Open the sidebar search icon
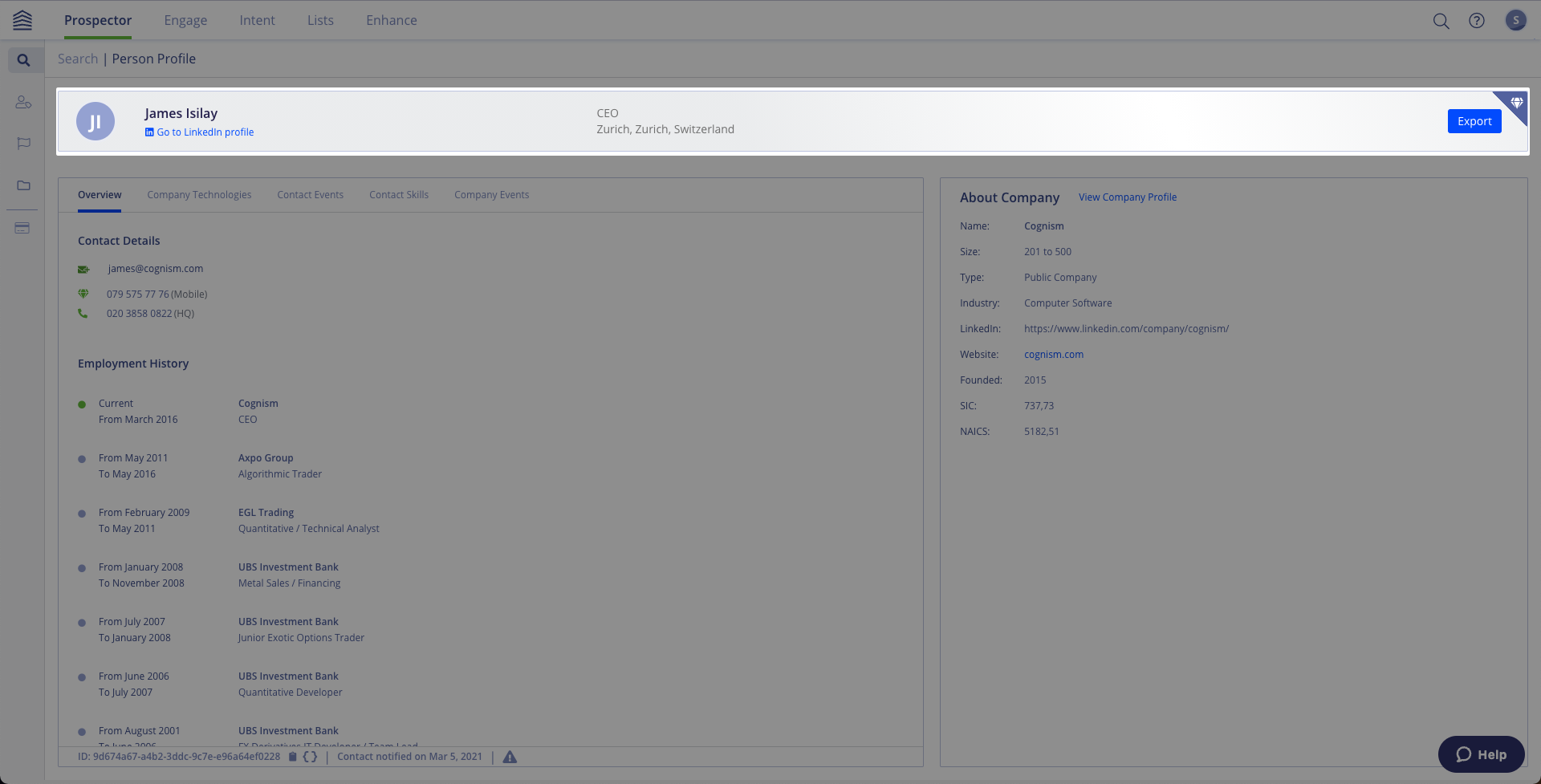Viewport: 1541px width, 784px height. [x=23, y=60]
